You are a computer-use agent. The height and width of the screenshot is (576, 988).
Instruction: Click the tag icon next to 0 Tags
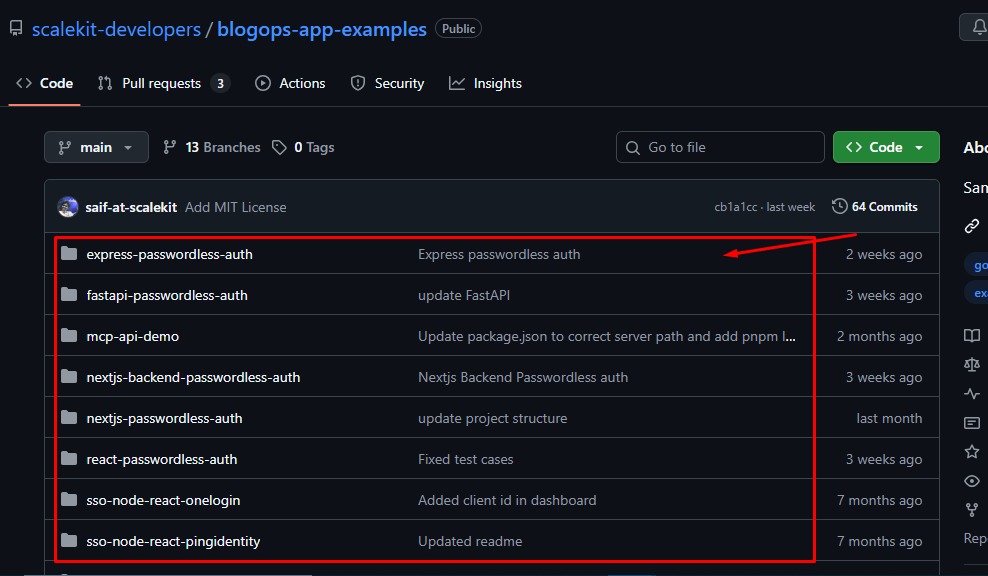[279, 147]
